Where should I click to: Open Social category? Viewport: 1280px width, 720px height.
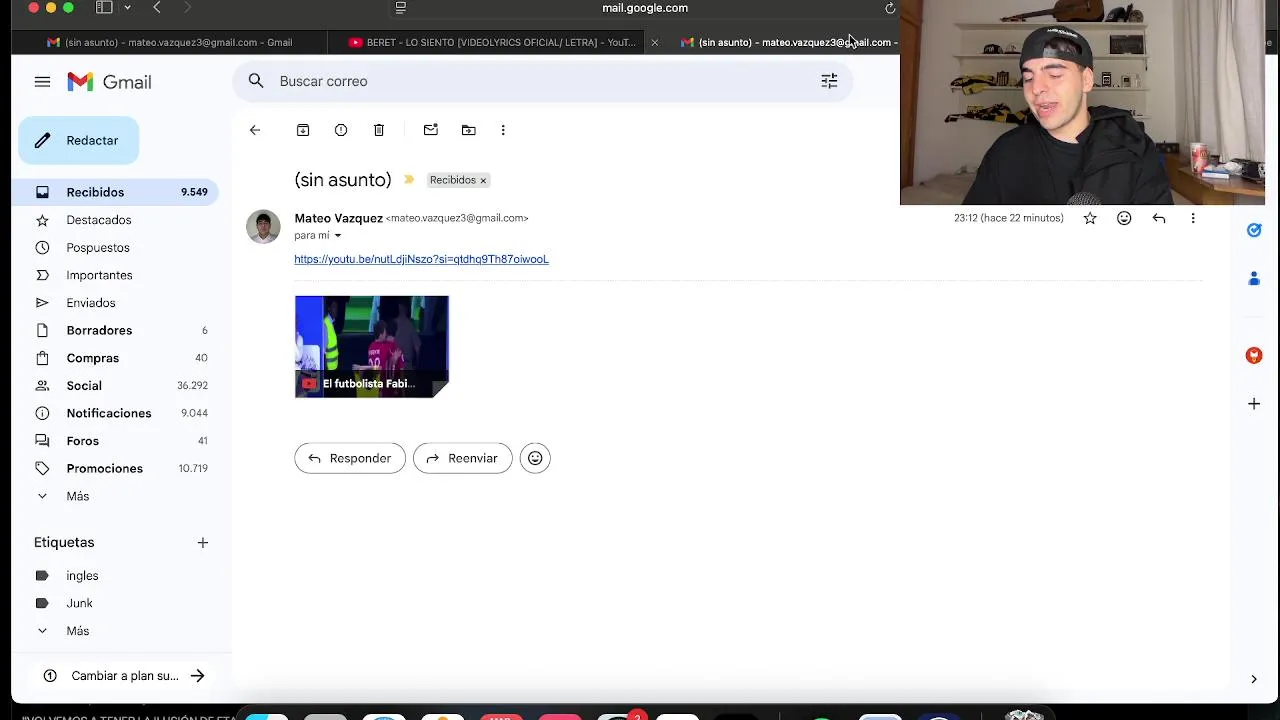[x=116, y=386]
